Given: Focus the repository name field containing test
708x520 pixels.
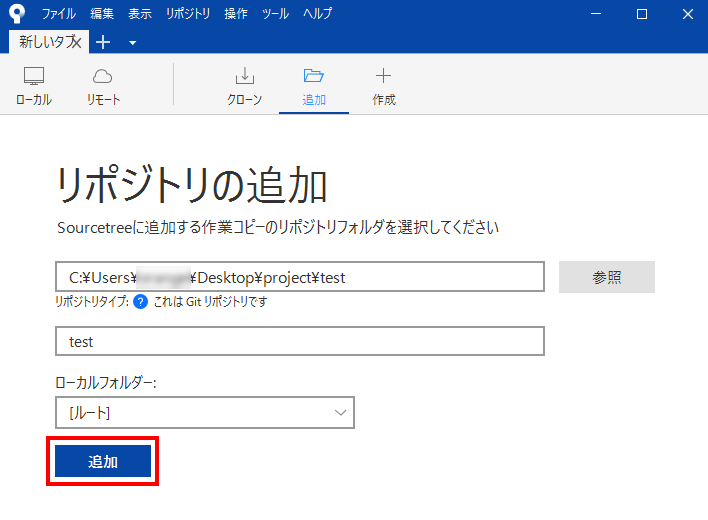Looking at the screenshot, I should tap(300, 341).
